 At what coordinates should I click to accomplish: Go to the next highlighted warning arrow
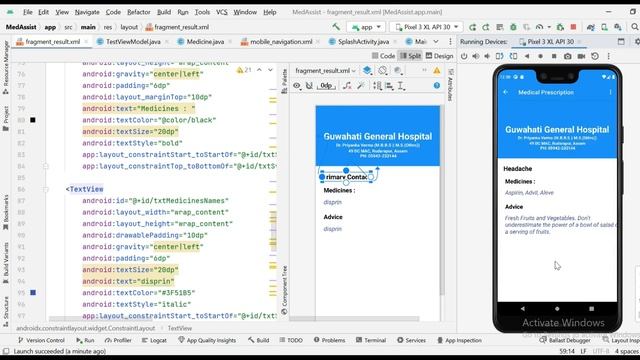click(271, 70)
